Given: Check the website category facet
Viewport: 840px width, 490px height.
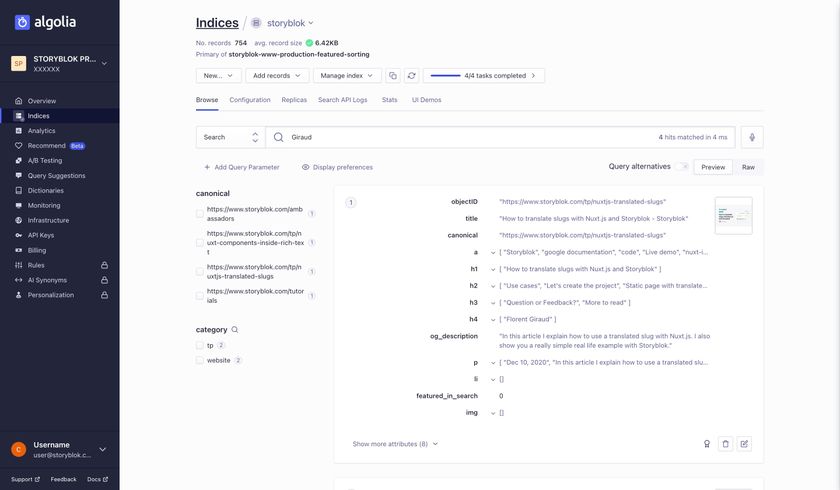Looking at the screenshot, I should (x=200, y=360).
